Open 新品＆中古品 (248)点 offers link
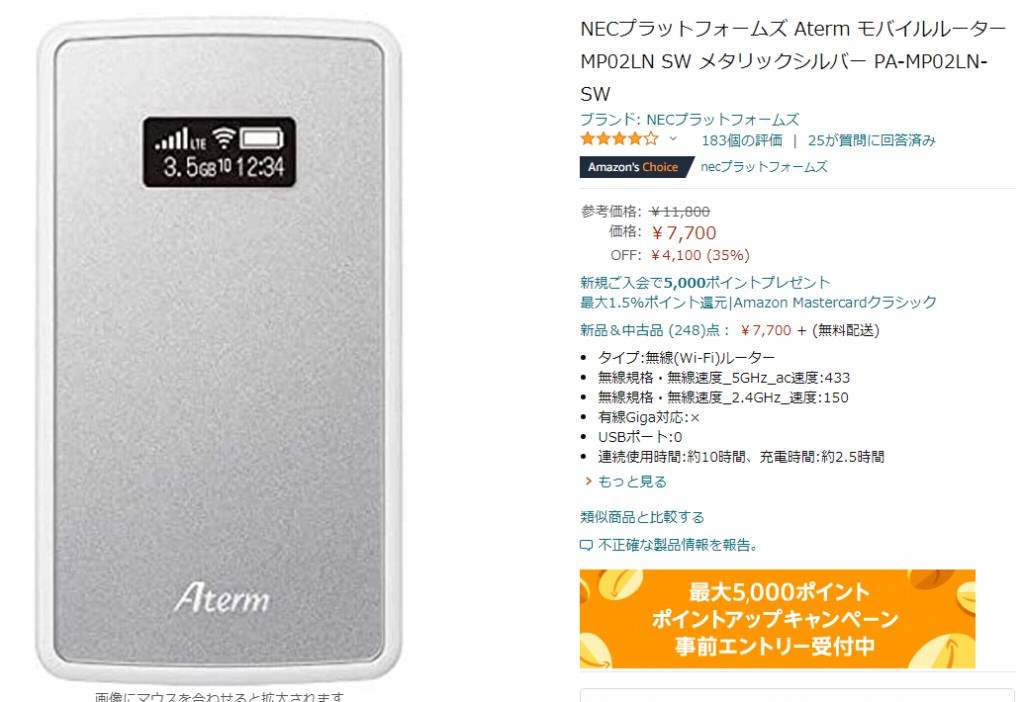The height and width of the screenshot is (702, 1024). [x=654, y=330]
